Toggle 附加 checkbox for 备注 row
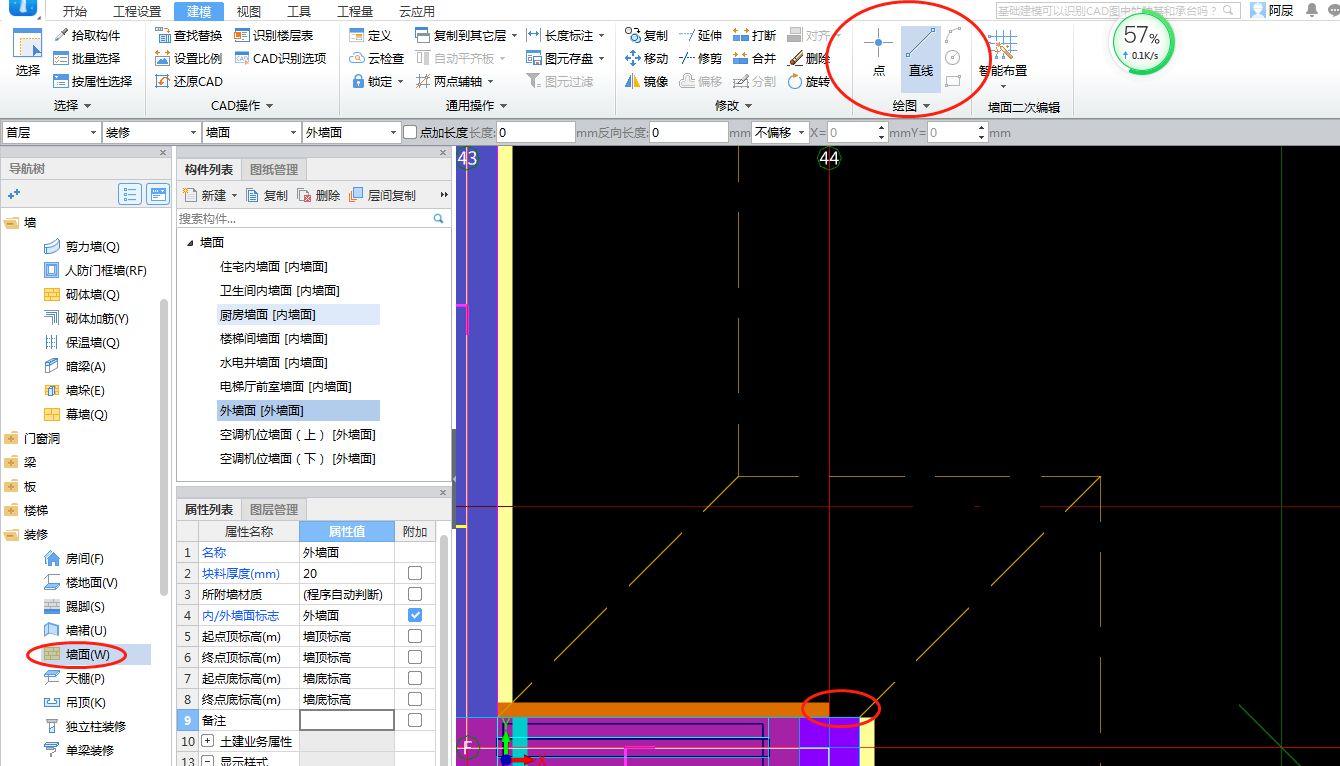This screenshot has width=1340, height=766. [415, 720]
